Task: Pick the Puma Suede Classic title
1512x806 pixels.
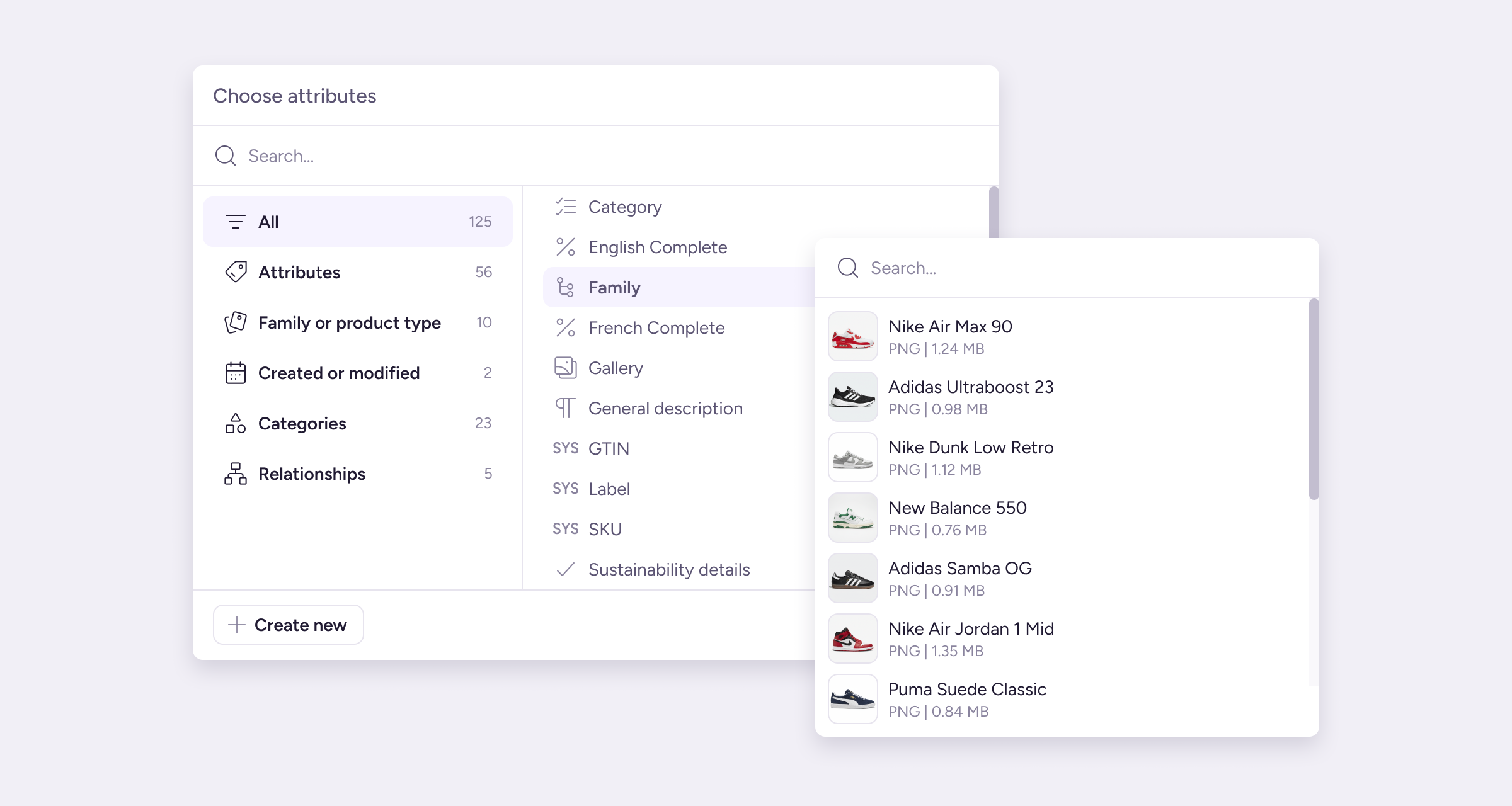Action: 967,689
